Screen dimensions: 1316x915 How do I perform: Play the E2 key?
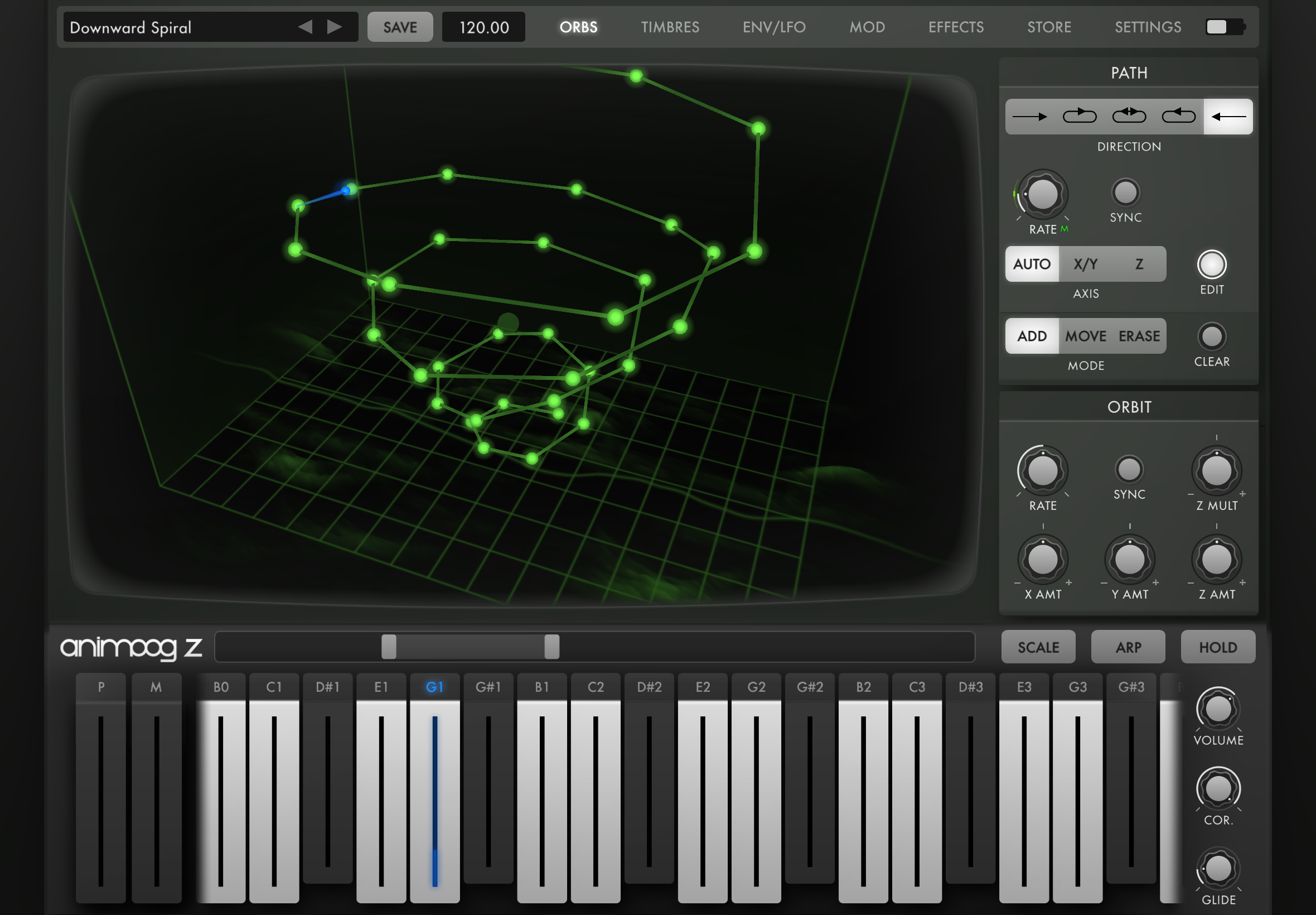703,788
